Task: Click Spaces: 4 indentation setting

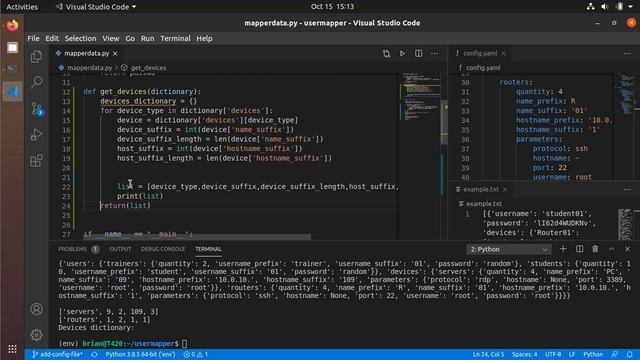Action: click(524, 354)
